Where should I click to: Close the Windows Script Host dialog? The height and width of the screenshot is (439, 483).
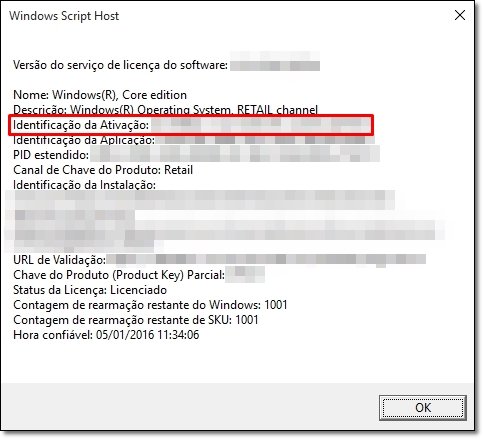tap(460, 15)
